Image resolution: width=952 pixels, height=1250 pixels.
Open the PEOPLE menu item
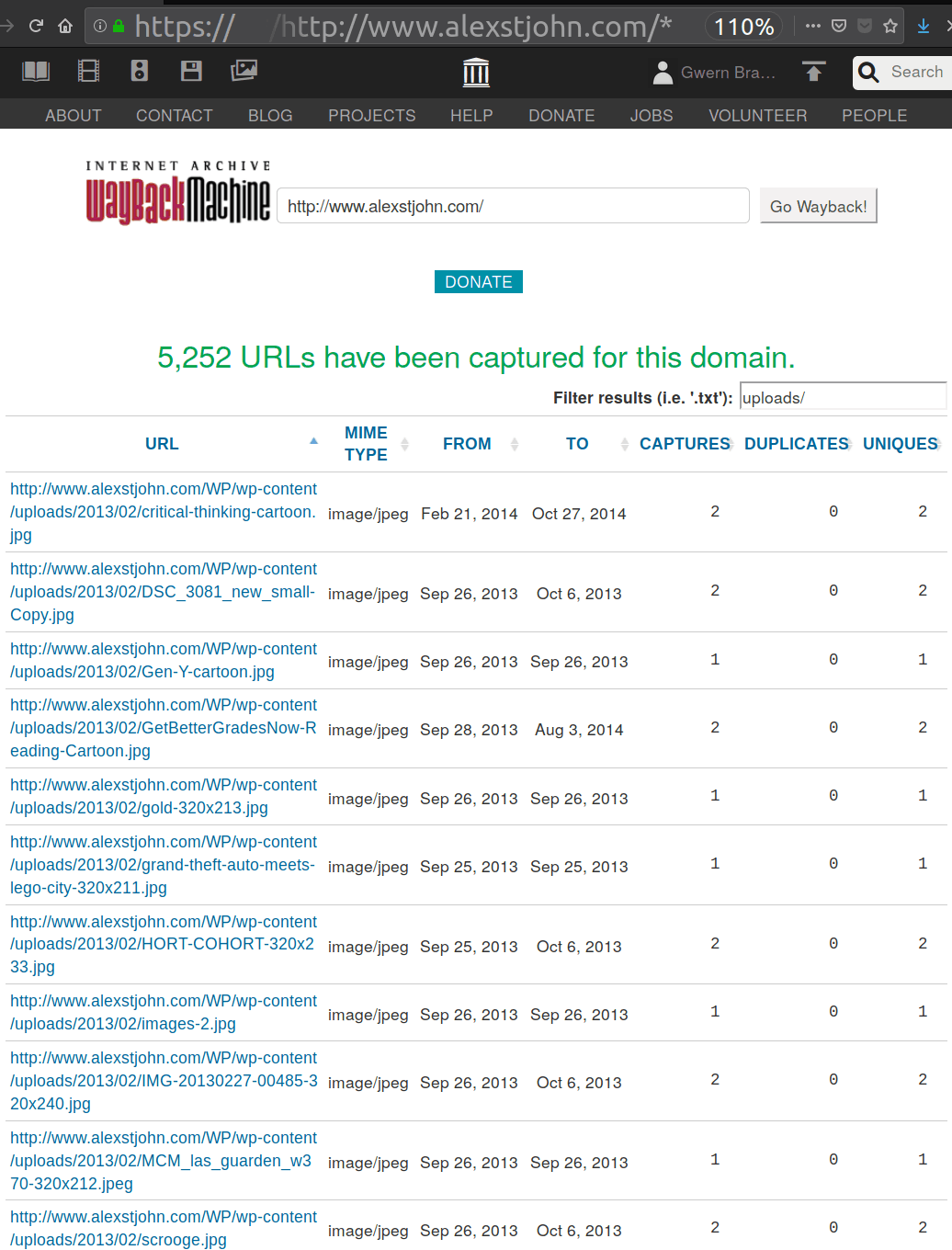[875, 116]
